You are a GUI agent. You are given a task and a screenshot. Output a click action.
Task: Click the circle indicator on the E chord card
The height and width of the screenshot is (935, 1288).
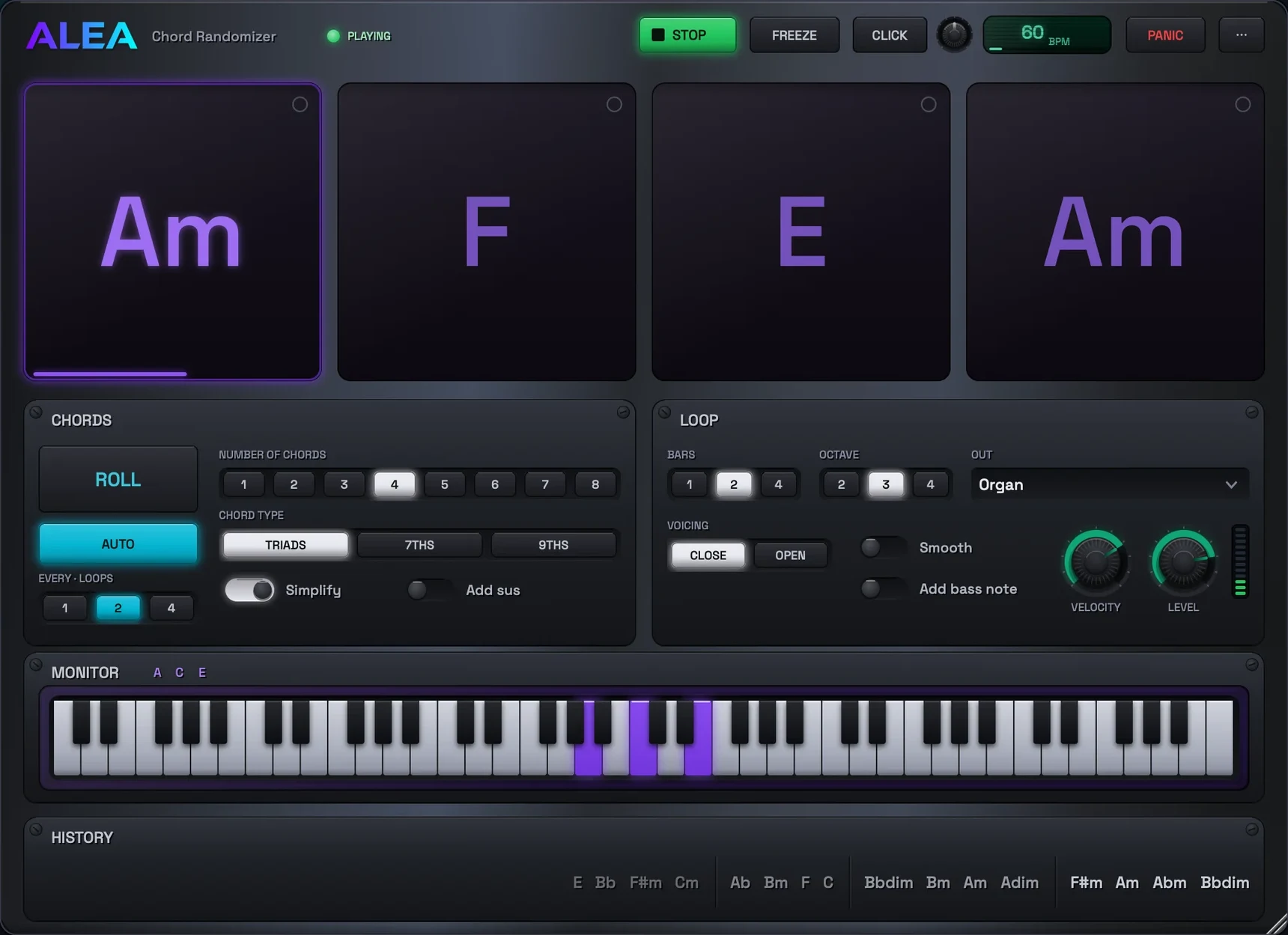(x=929, y=105)
